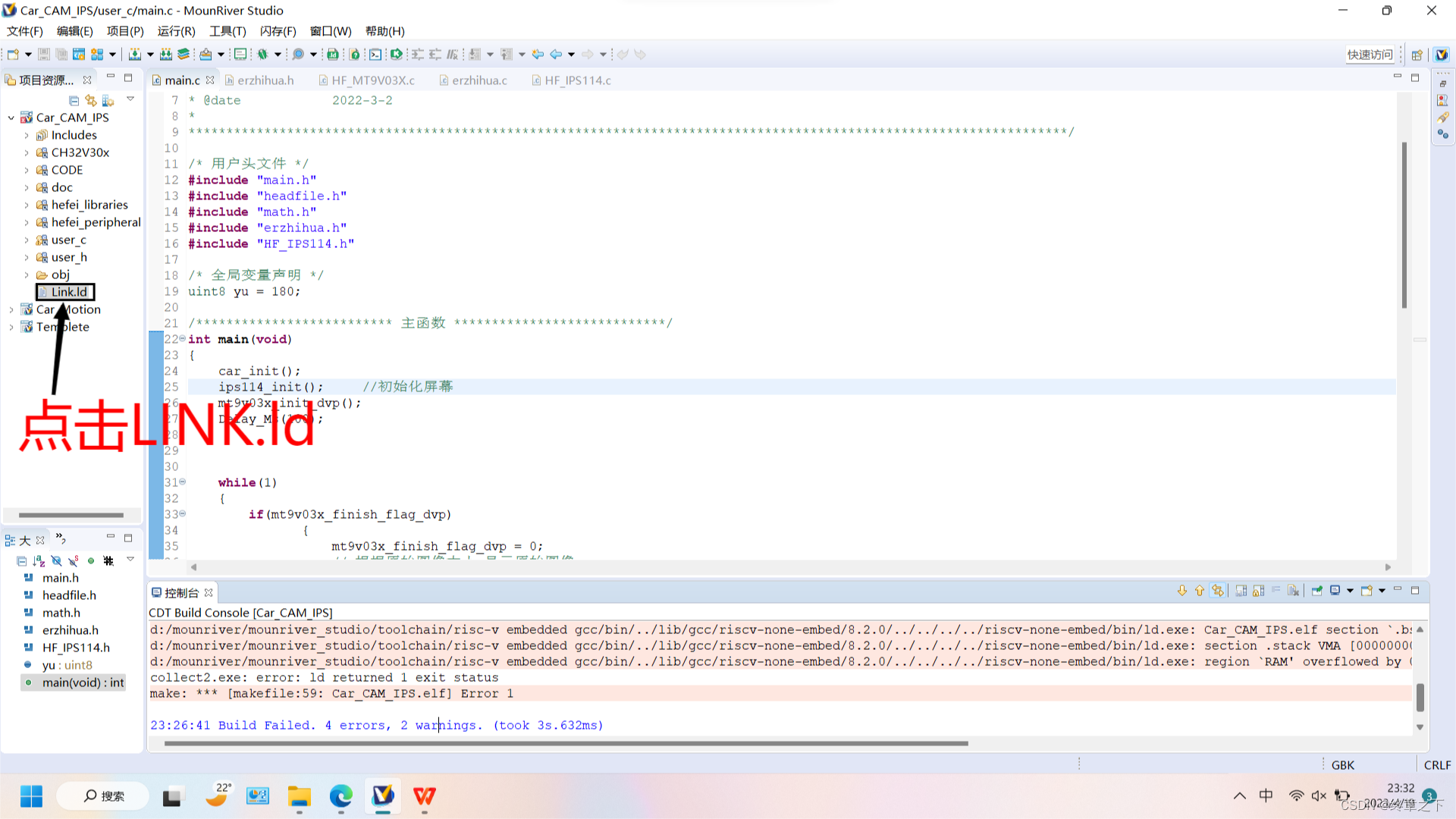Expand the Includes folder in project tree
Screen dimensions: 1456x819
[x=27, y=136]
